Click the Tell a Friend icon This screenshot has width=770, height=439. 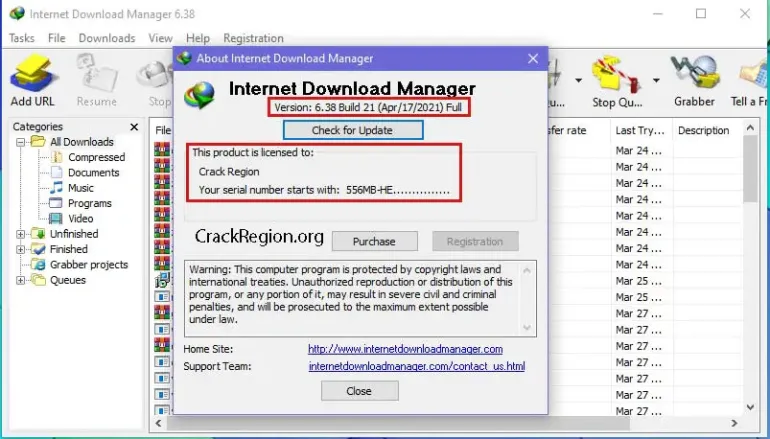[x=751, y=80]
